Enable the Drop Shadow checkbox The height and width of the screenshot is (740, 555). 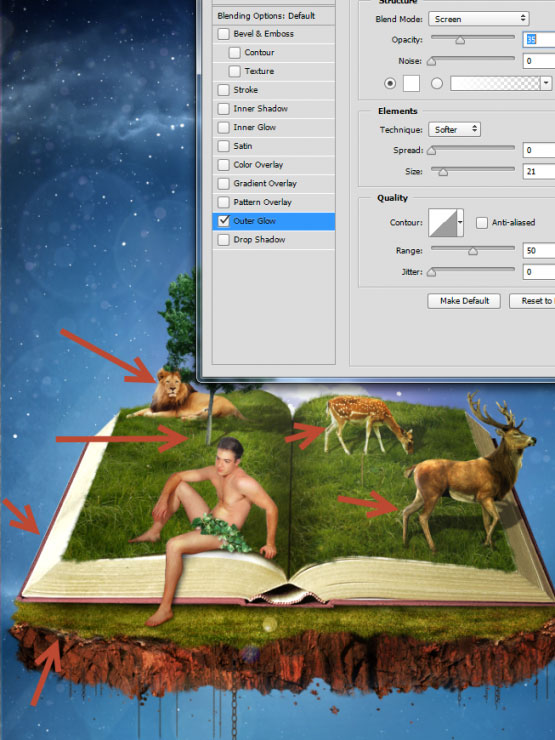pyautogui.click(x=223, y=240)
